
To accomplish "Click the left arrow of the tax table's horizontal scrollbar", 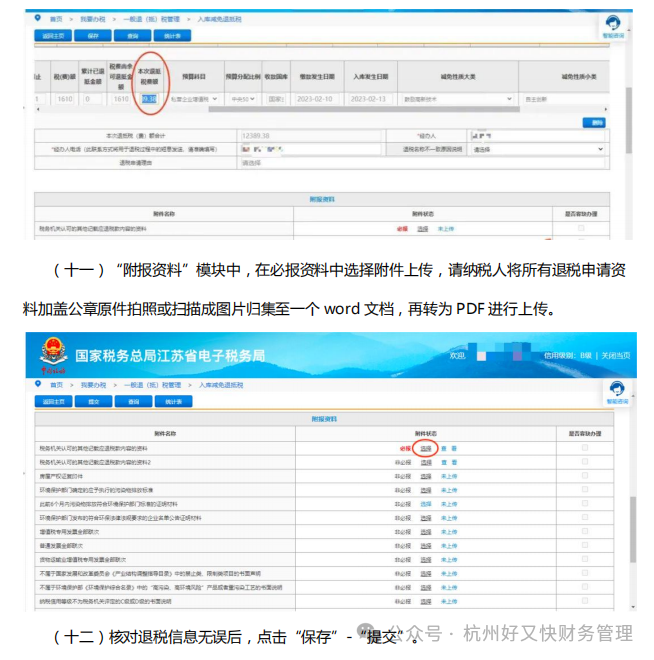I will pyautogui.click(x=38, y=109).
